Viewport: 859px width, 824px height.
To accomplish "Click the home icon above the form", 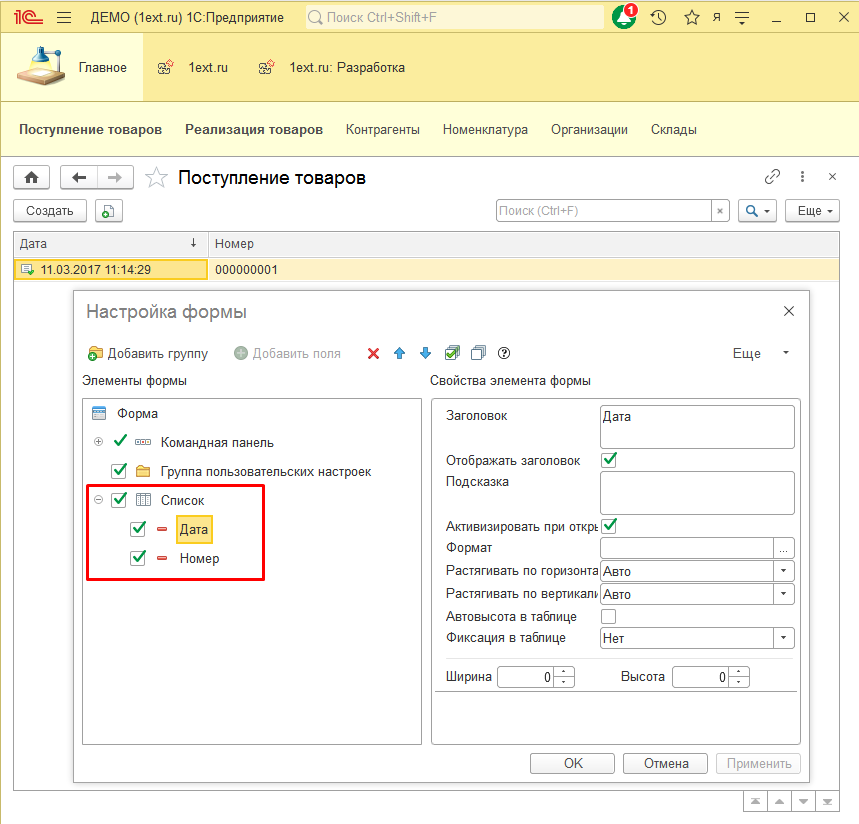I will click(31, 177).
